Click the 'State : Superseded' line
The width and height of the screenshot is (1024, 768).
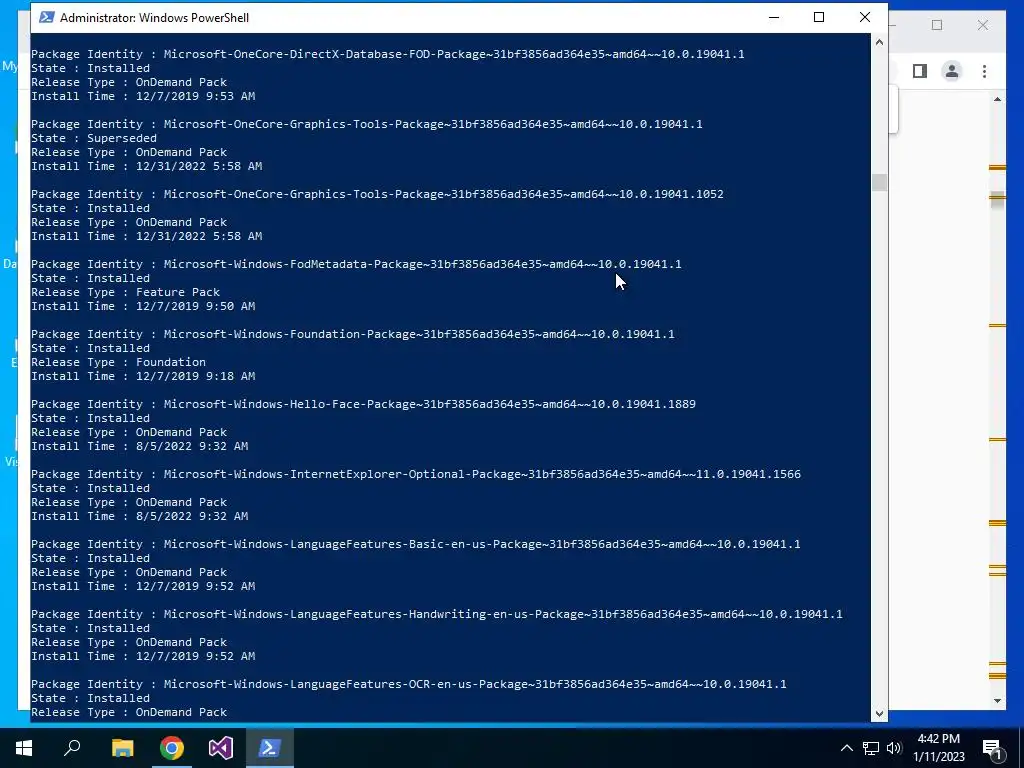point(94,138)
